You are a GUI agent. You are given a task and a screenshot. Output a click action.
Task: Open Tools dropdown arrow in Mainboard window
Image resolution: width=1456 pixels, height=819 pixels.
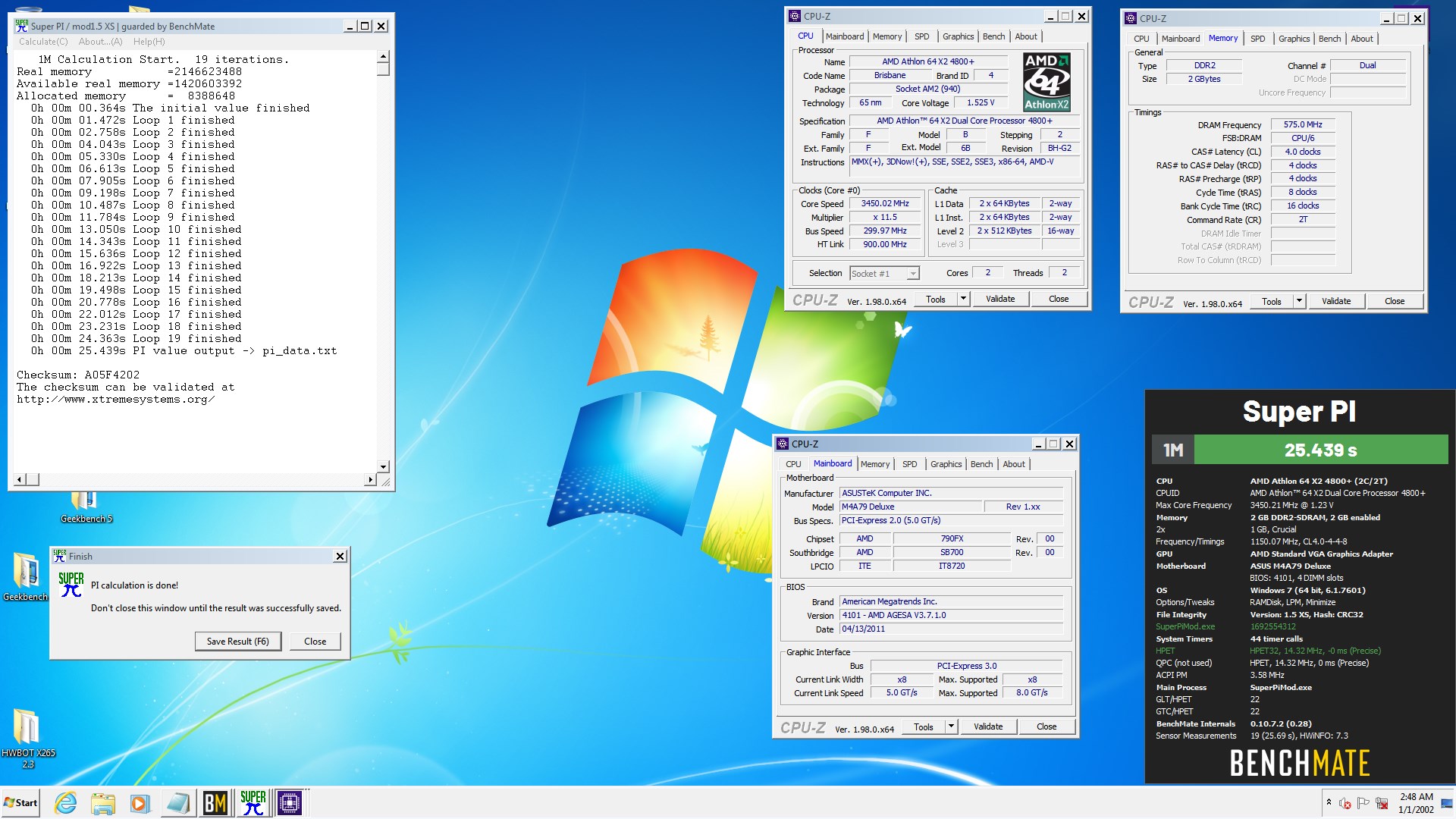951,726
